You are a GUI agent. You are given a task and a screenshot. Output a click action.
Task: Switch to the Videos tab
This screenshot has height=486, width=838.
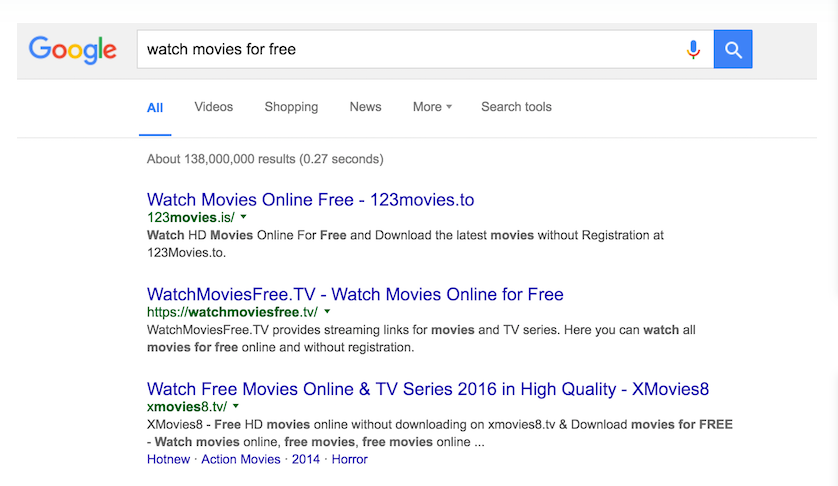point(213,107)
